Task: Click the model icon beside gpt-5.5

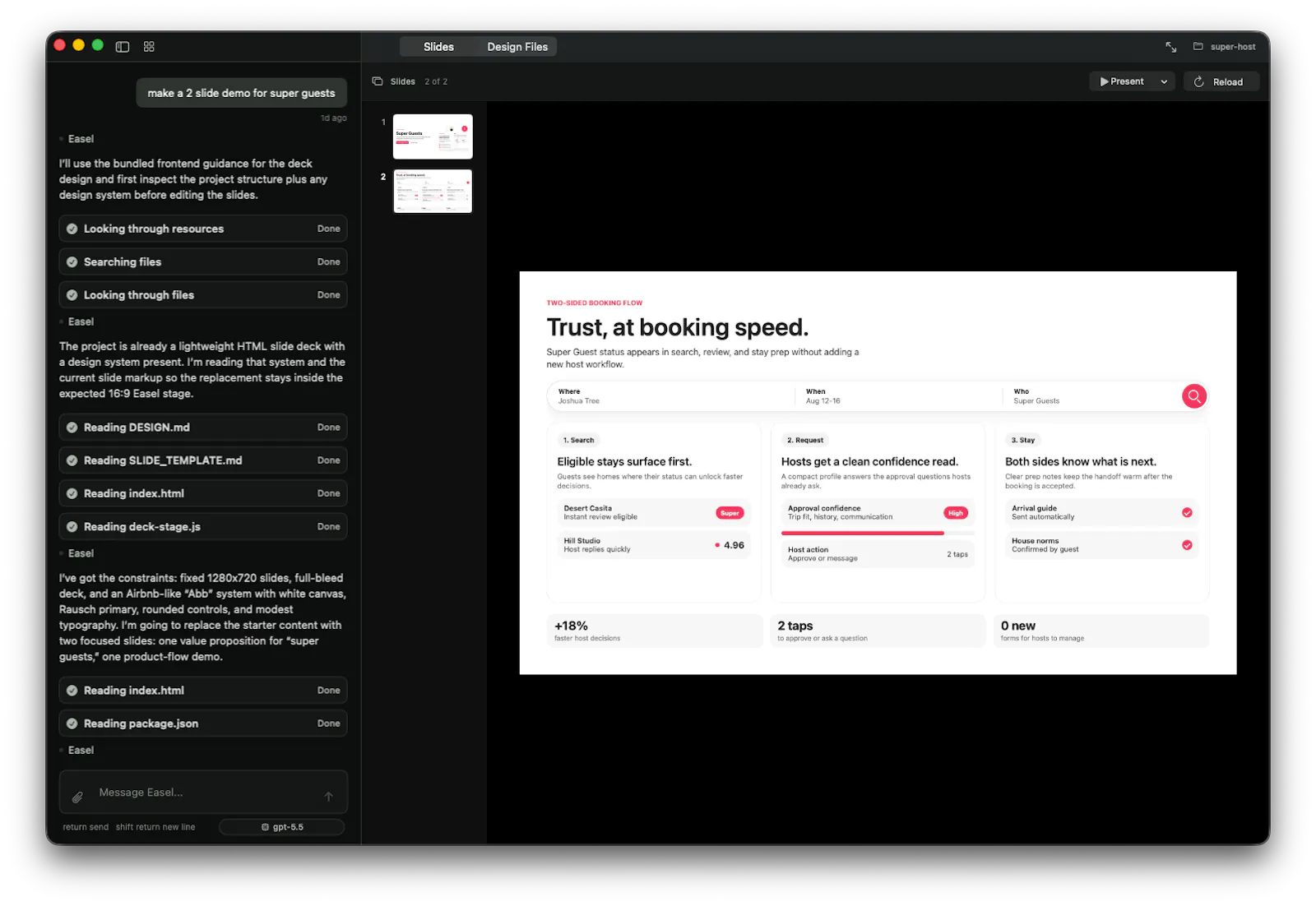Action: point(265,827)
